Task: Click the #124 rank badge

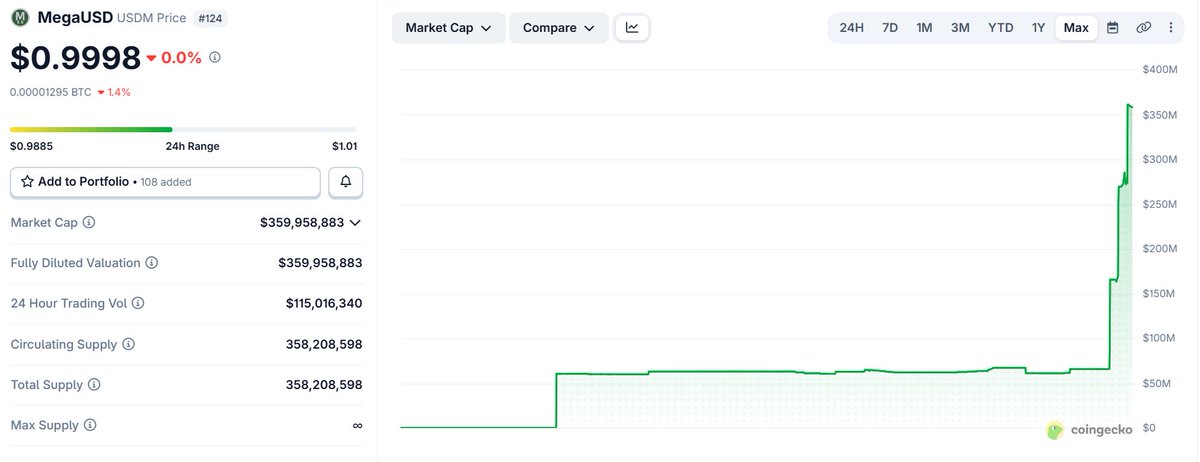Action: pyautogui.click(x=210, y=18)
